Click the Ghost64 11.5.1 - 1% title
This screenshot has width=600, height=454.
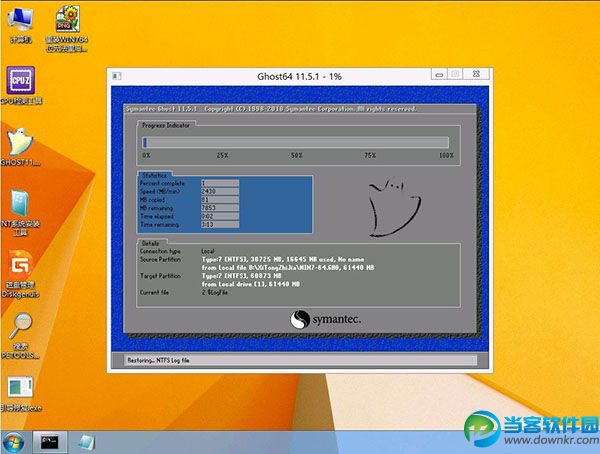[299, 76]
